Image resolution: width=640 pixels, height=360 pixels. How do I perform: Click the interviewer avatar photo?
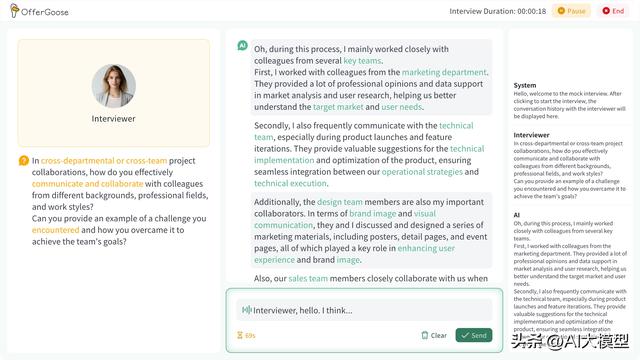point(113,86)
